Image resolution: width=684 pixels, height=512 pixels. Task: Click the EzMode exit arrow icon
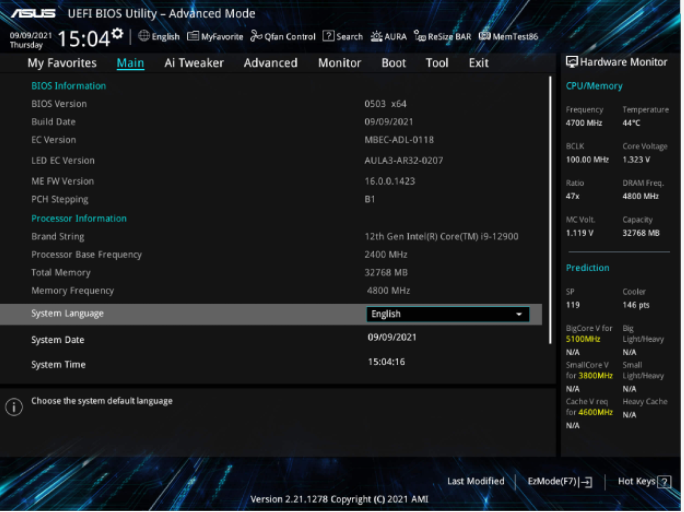tap(587, 482)
